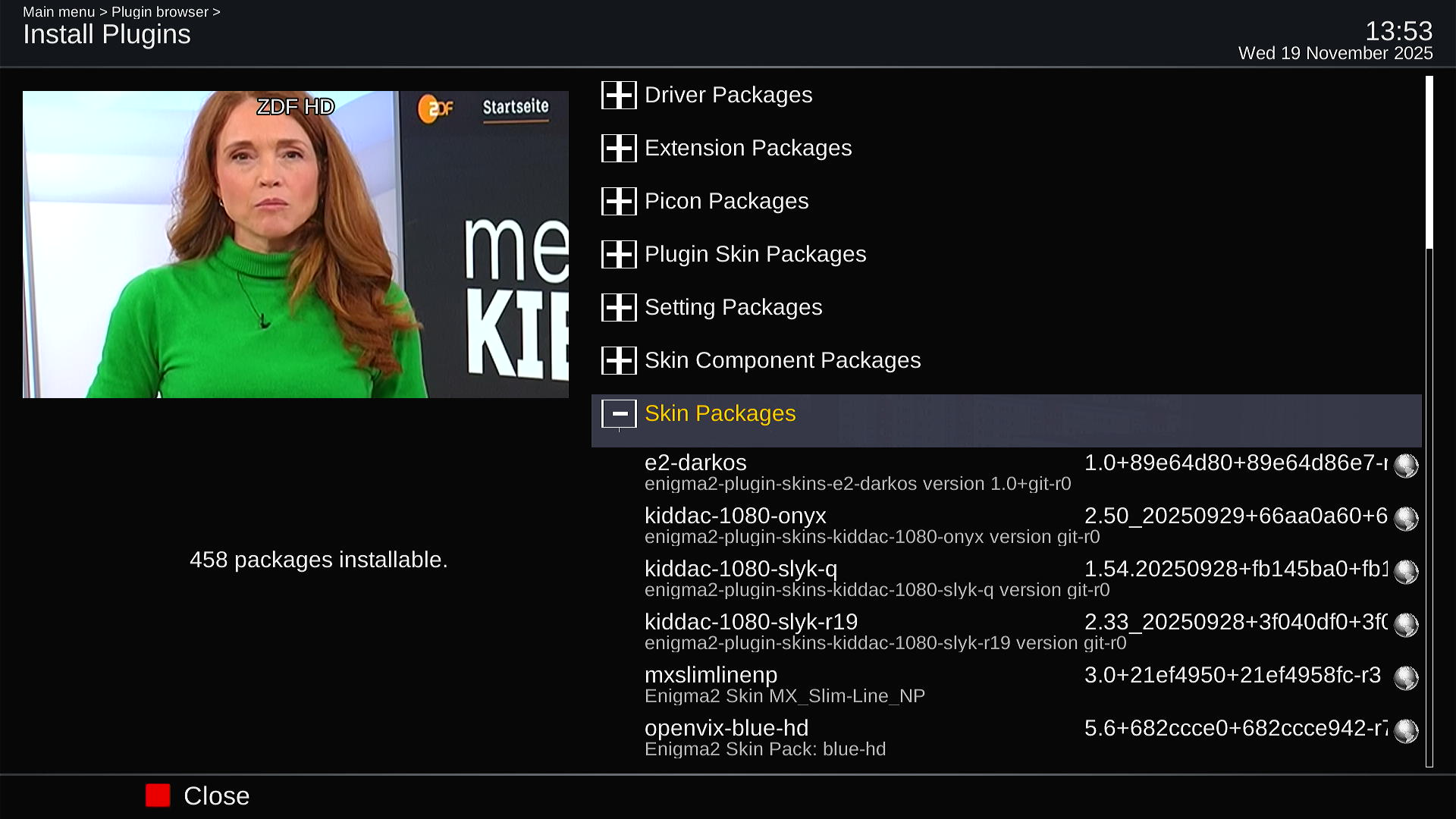The height and width of the screenshot is (819, 1456).
Task: Click the globe icon beside openvix-blue-hd
Action: (x=1406, y=731)
